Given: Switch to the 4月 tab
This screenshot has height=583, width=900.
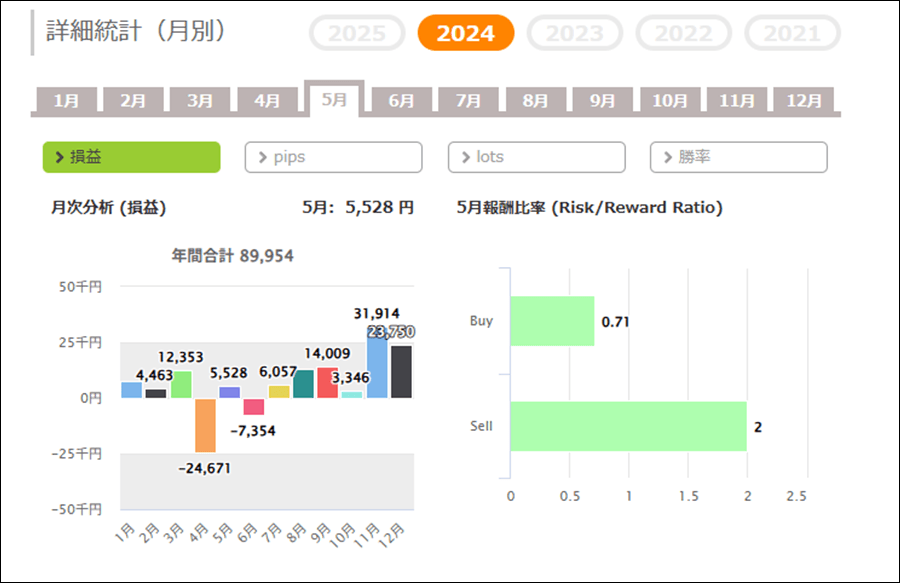Looking at the screenshot, I should coord(267,100).
